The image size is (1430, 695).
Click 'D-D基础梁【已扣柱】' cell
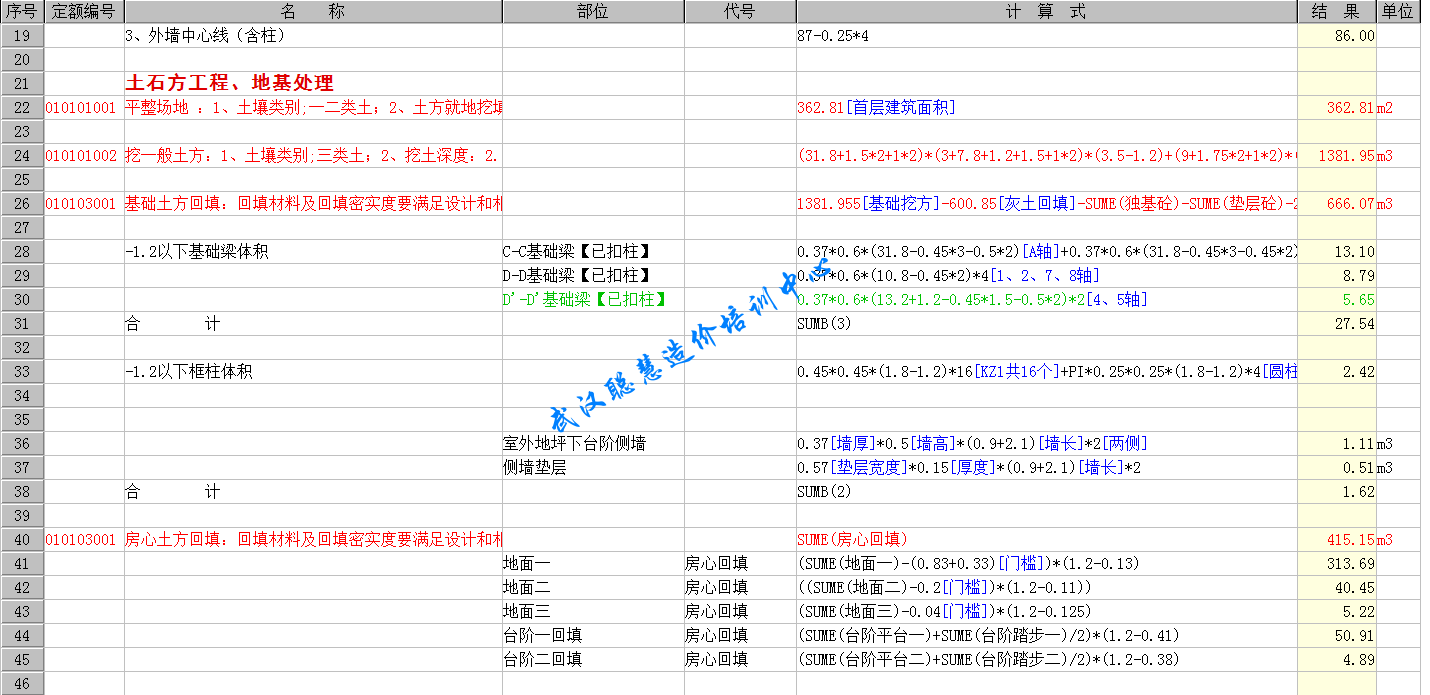(x=593, y=276)
